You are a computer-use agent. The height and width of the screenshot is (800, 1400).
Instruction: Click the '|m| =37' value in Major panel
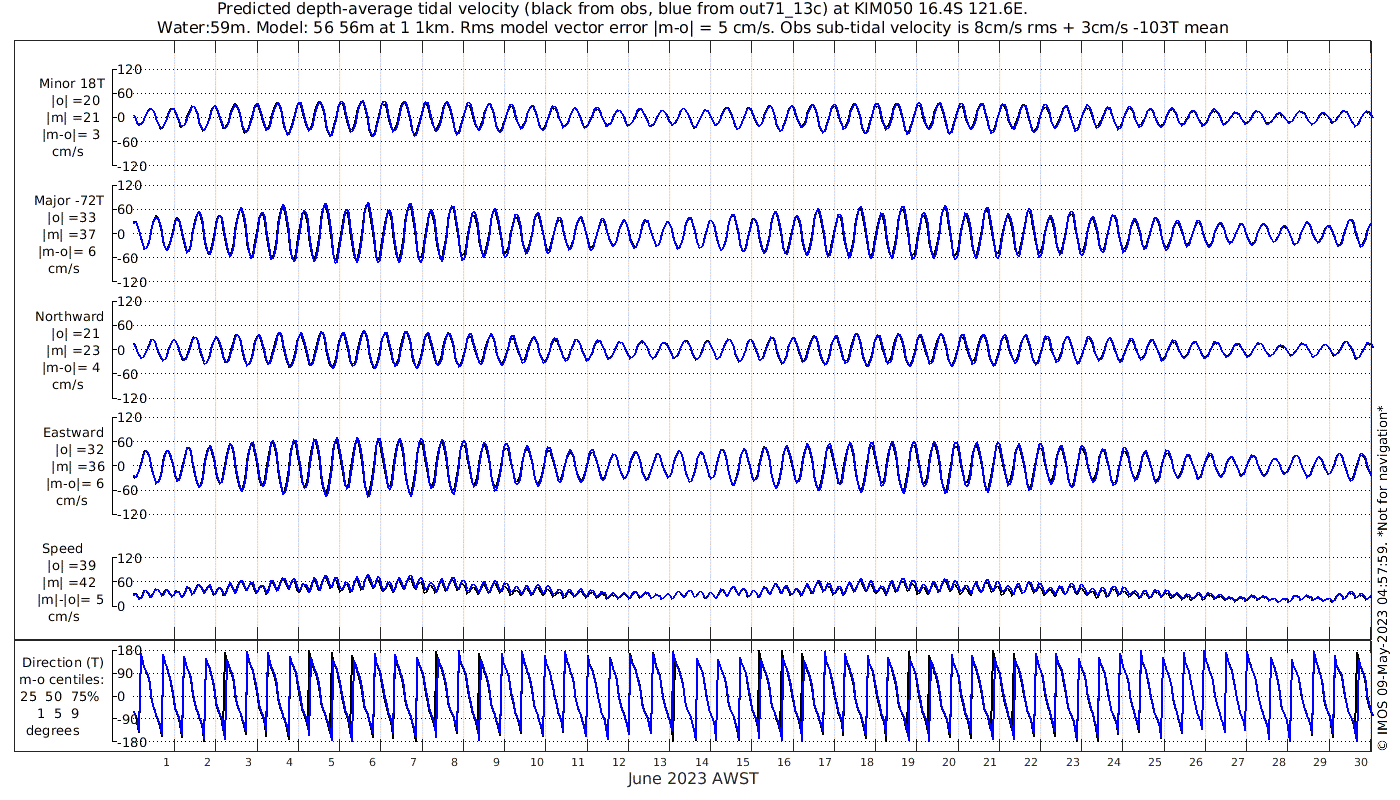click(69, 234)
